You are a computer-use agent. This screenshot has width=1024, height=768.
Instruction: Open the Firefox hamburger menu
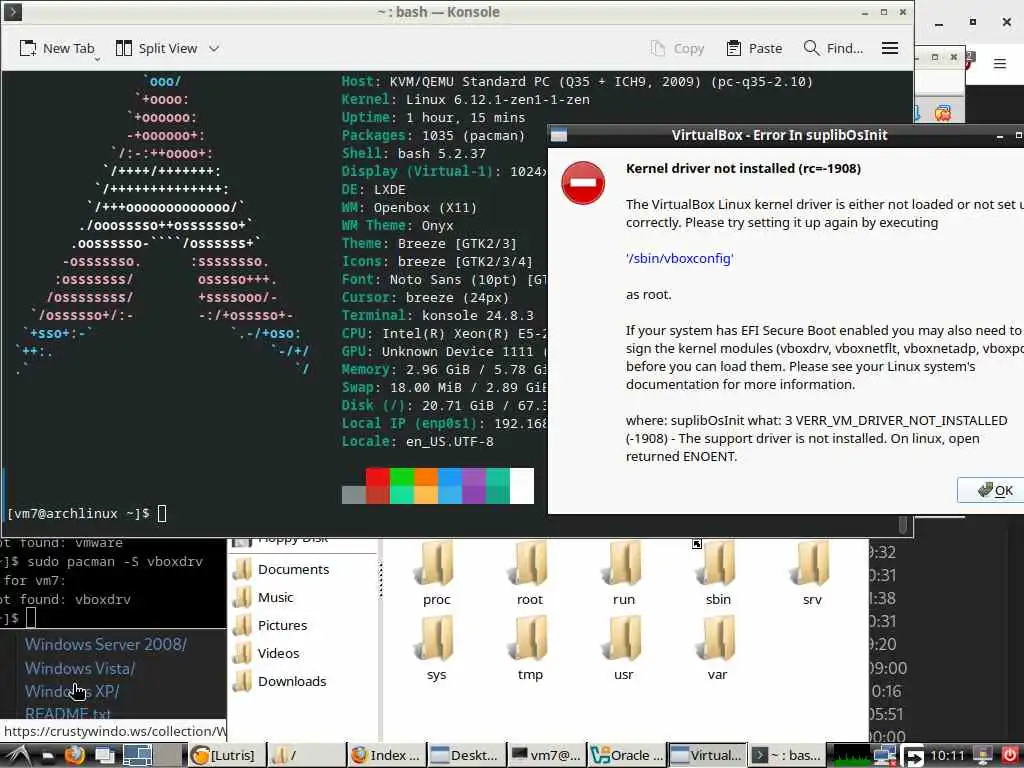click(x=999, y=63)
